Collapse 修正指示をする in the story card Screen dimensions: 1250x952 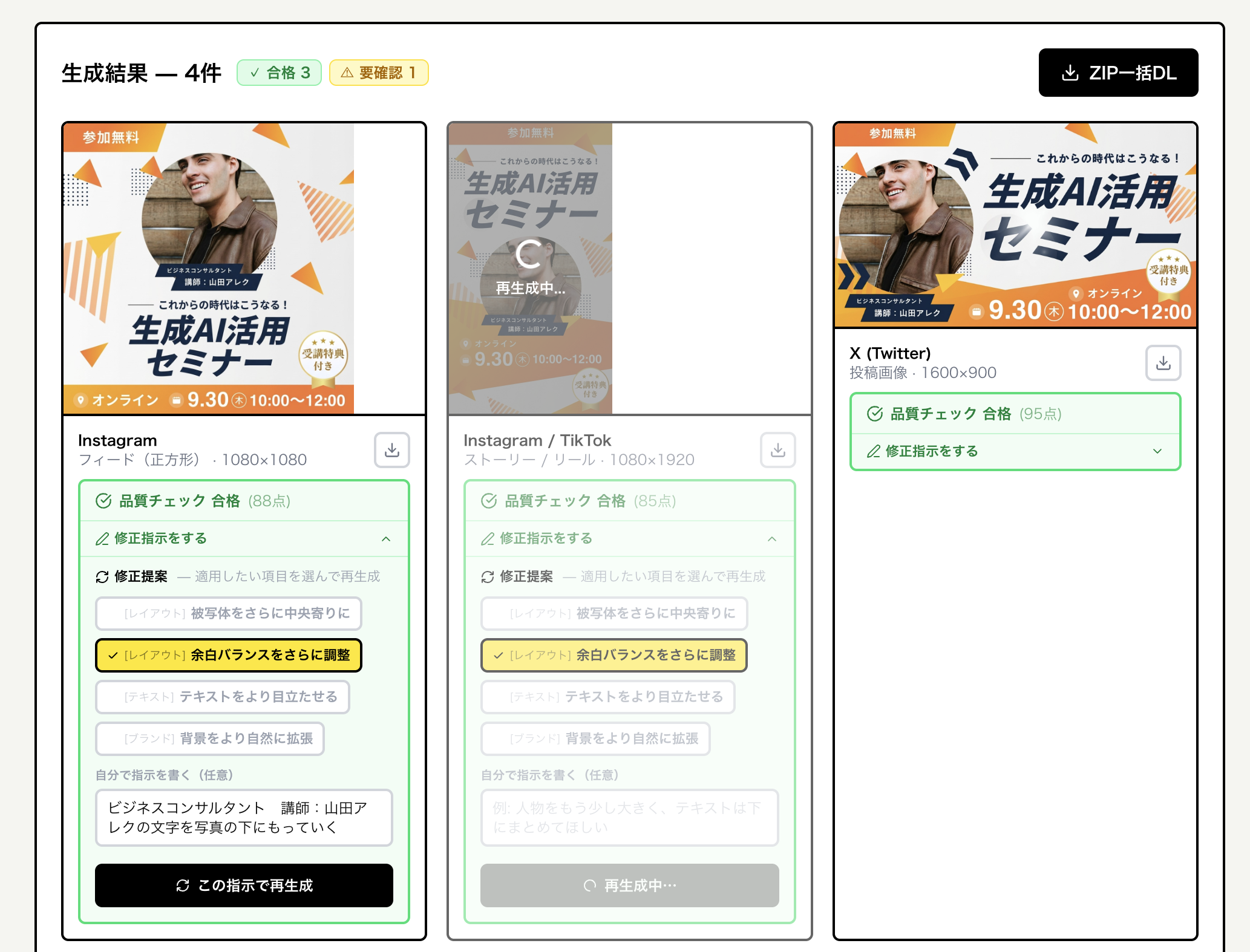click(771, 538)
